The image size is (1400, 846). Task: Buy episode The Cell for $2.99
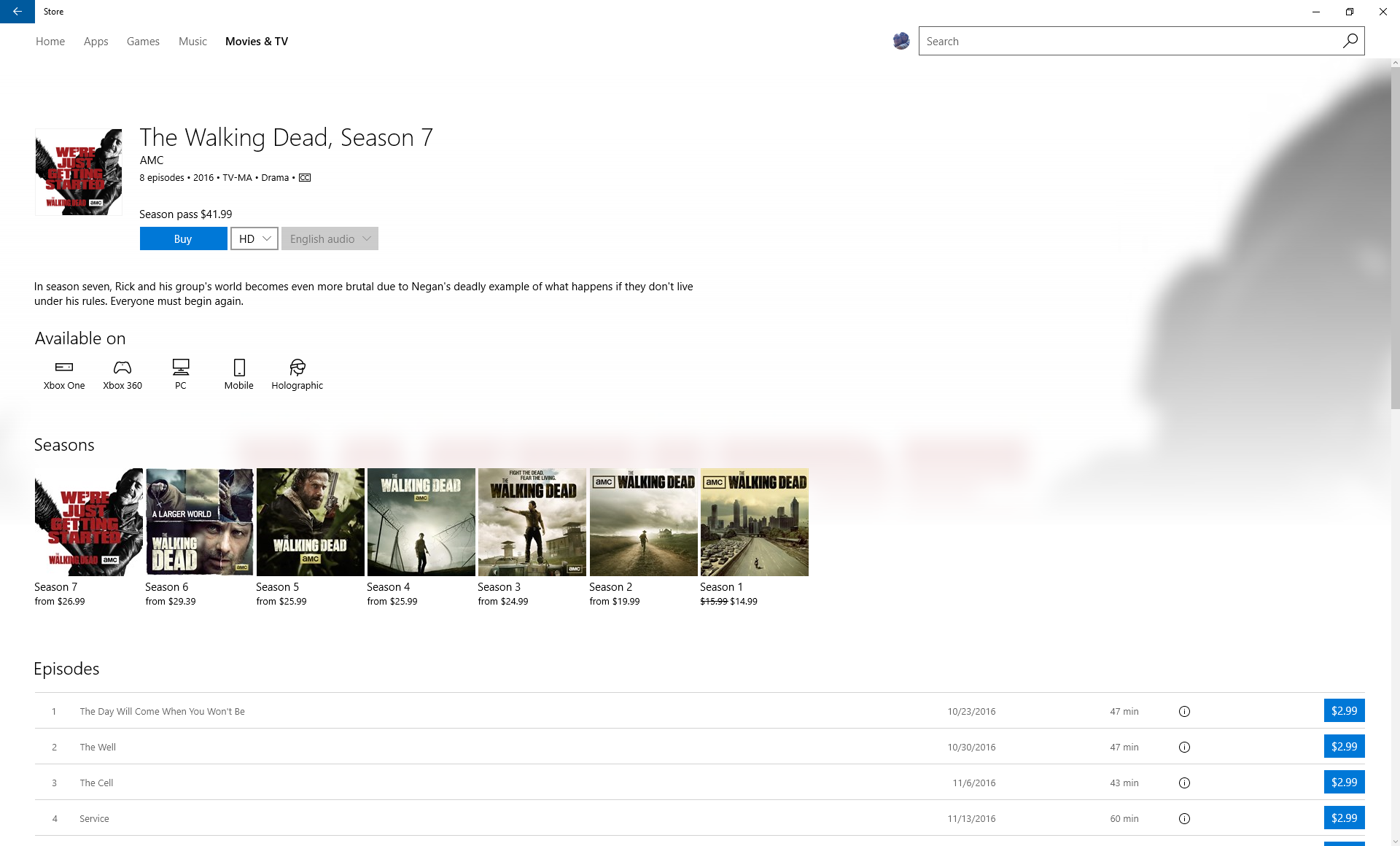pos(1344,782)
